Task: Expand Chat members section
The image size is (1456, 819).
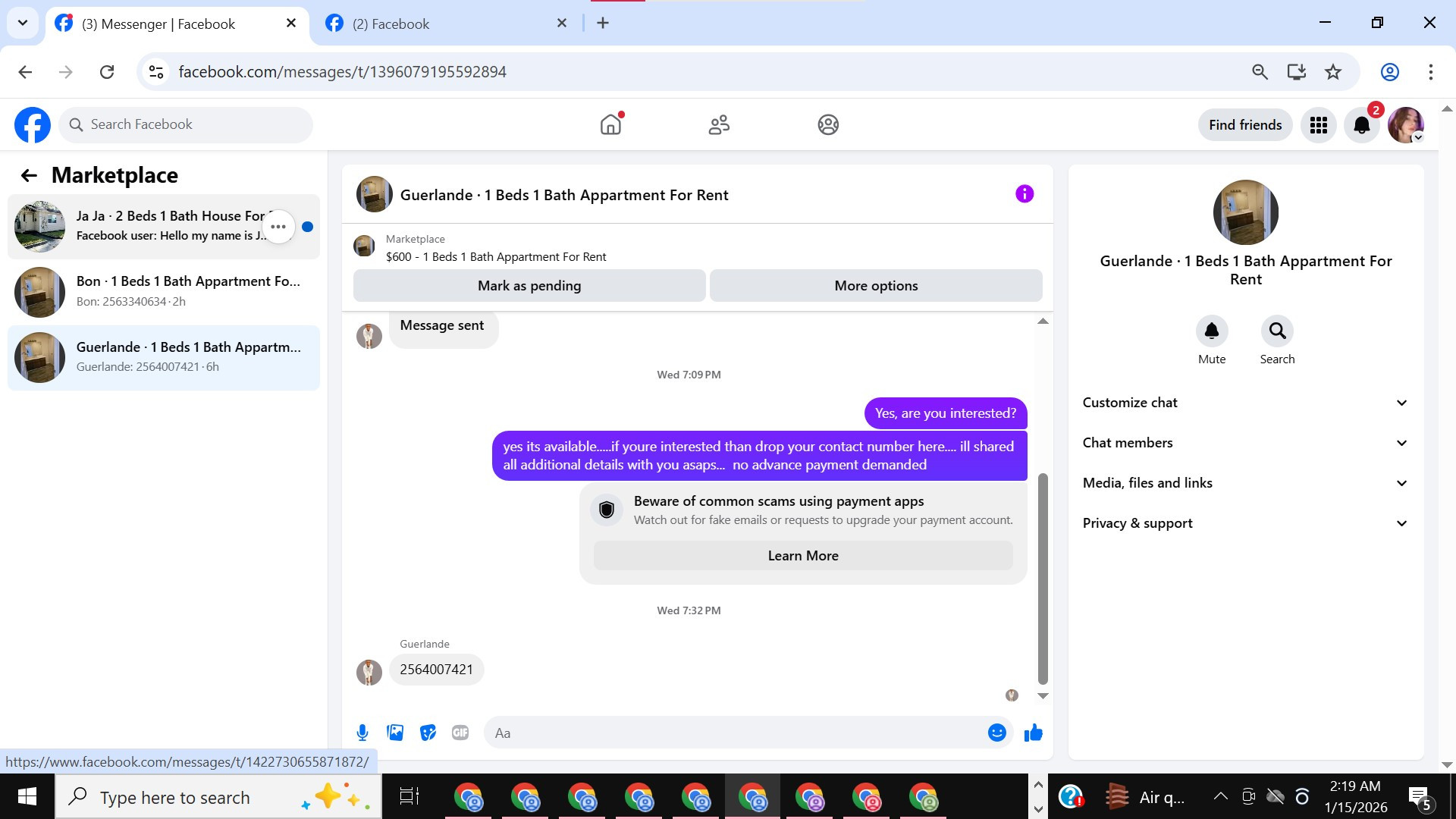Action: pos(1245,443)
